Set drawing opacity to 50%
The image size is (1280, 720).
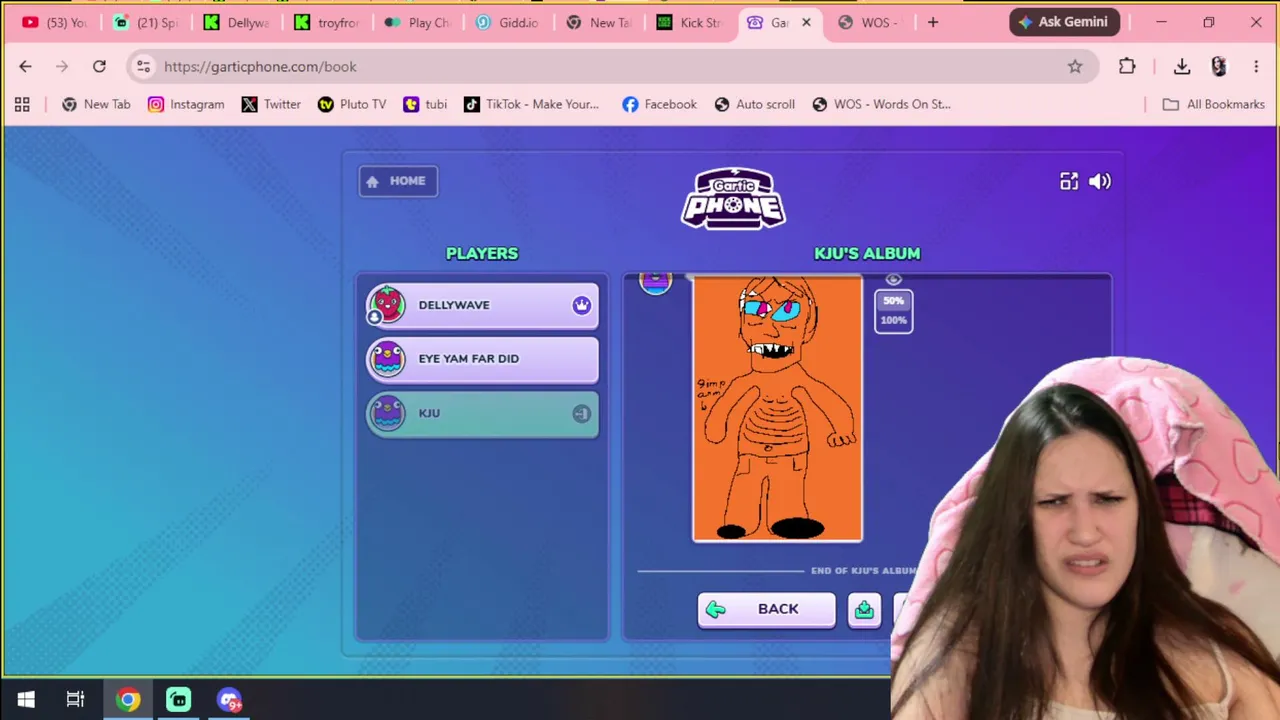[893, 300]
